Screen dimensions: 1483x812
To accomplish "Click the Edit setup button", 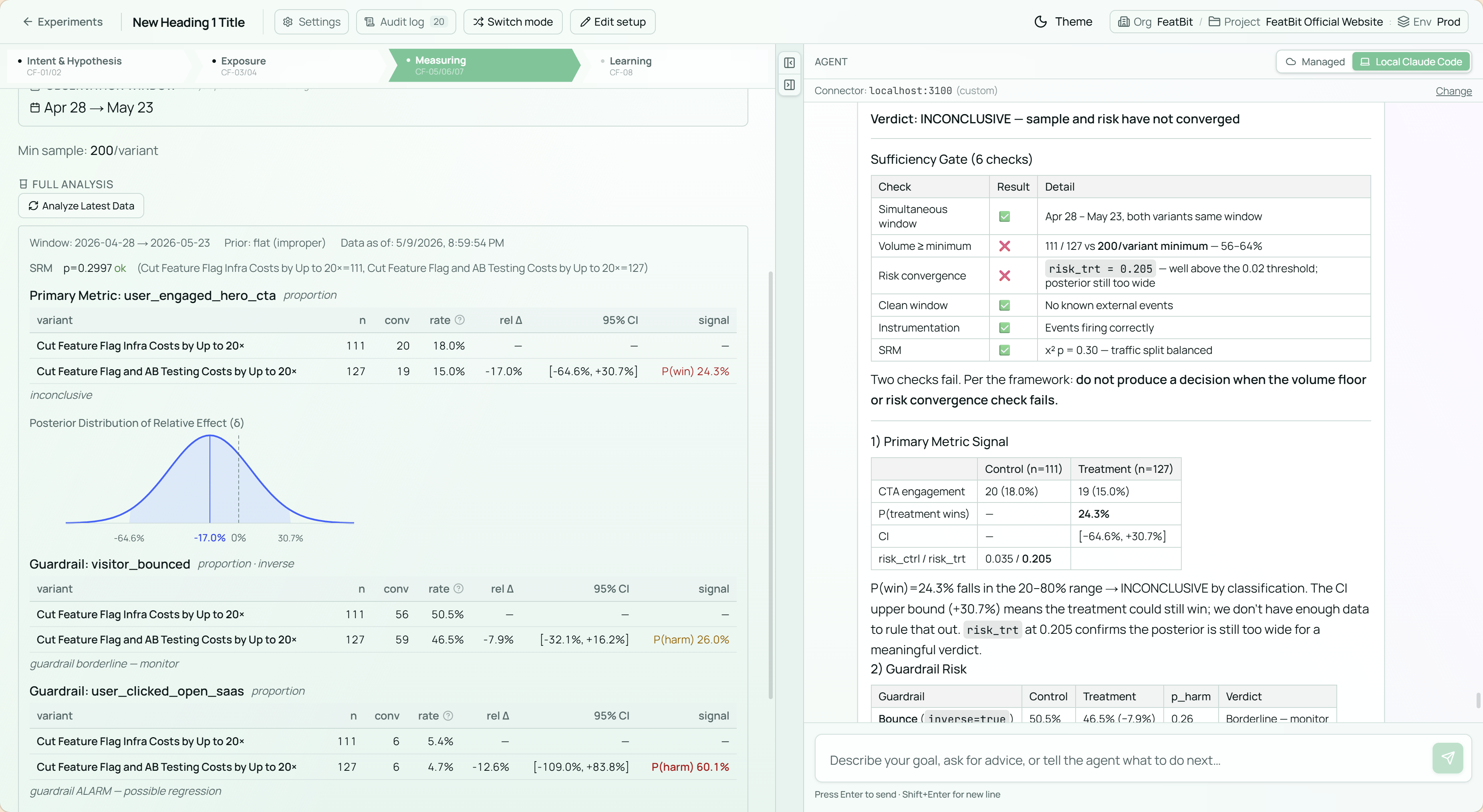I will pyautogui.click(x=613, y=22).
